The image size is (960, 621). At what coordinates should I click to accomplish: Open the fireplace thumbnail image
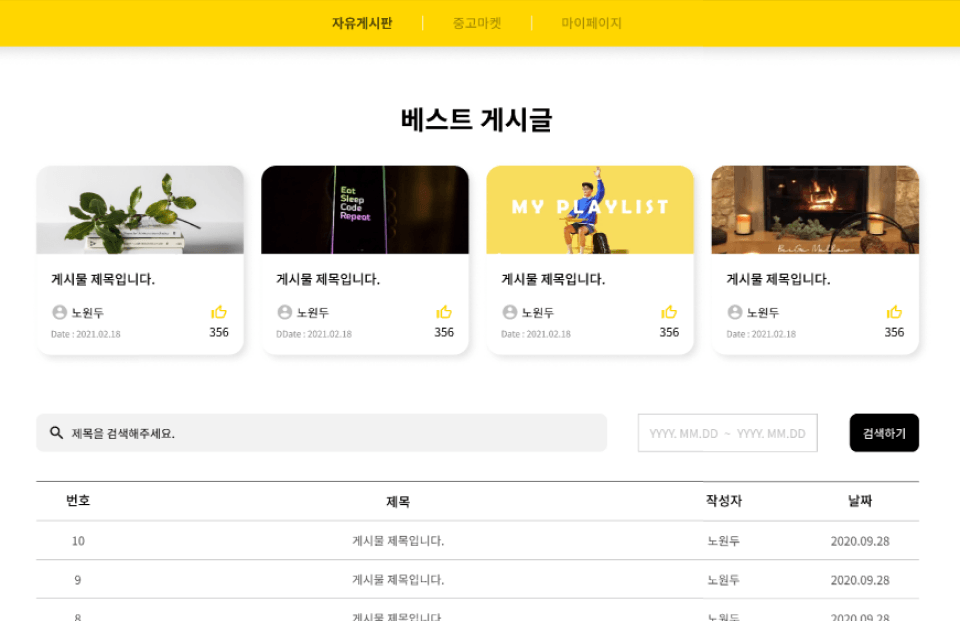(815, 209)
